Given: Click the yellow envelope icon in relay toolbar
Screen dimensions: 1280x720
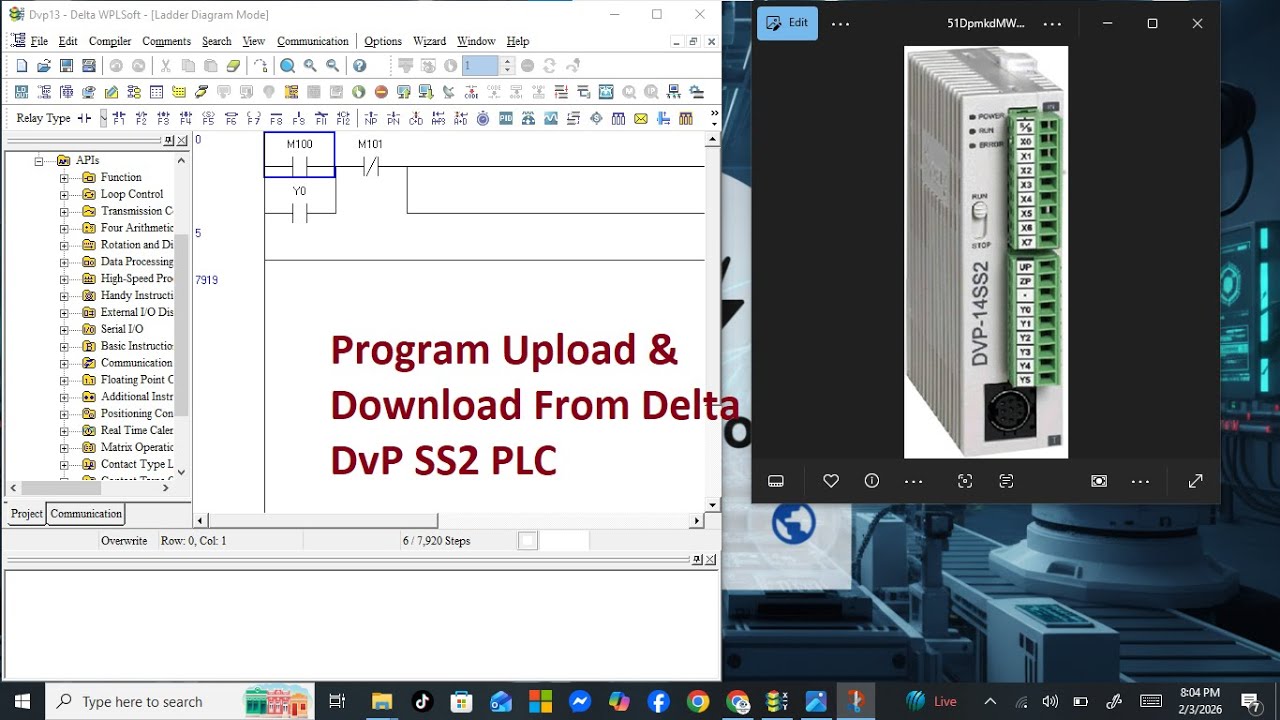Looking at the screenshot, I should point(640,118).
